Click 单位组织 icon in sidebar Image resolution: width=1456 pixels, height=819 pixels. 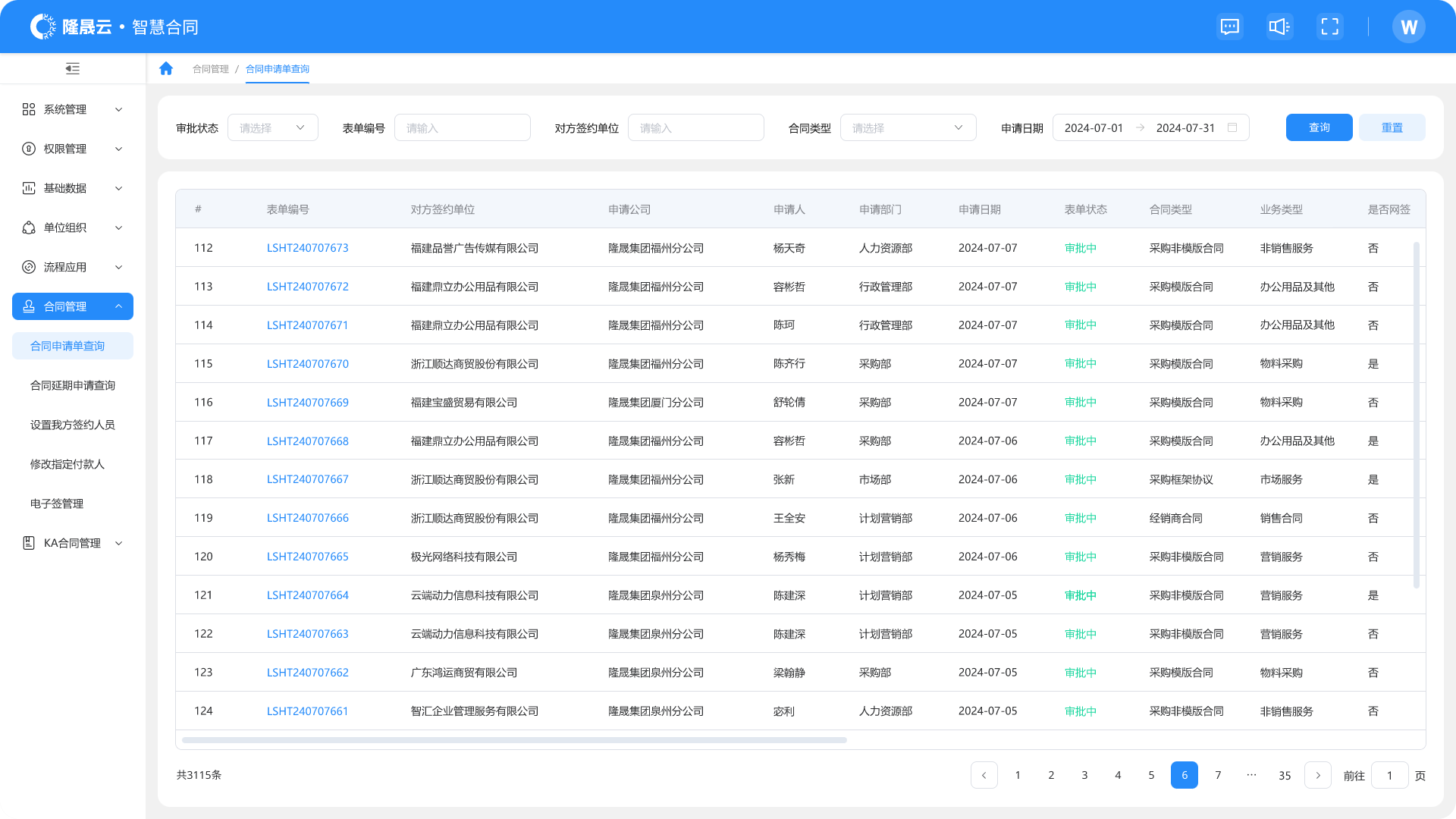[x=29, y=227]
